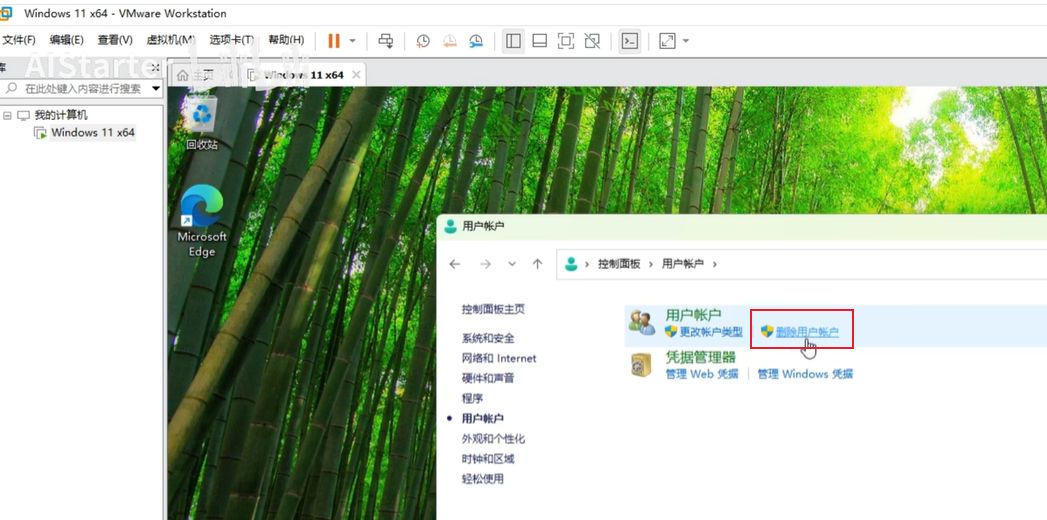Take a snapshot using the clock icon
This screenshot has height=520, width=1047.
[x=423, y=41]
